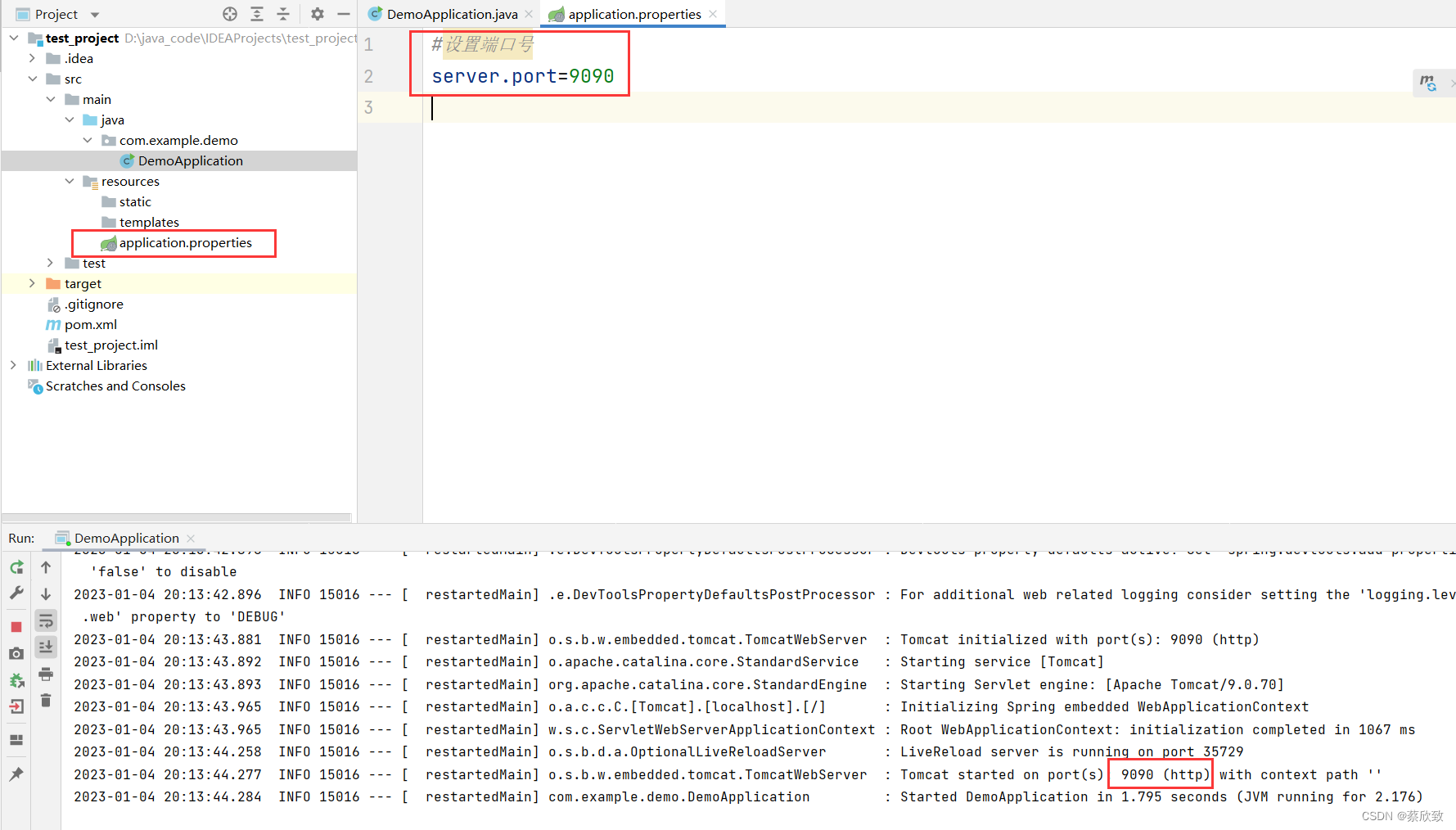Toggle scroll to end in Run console

pos(46,647)
